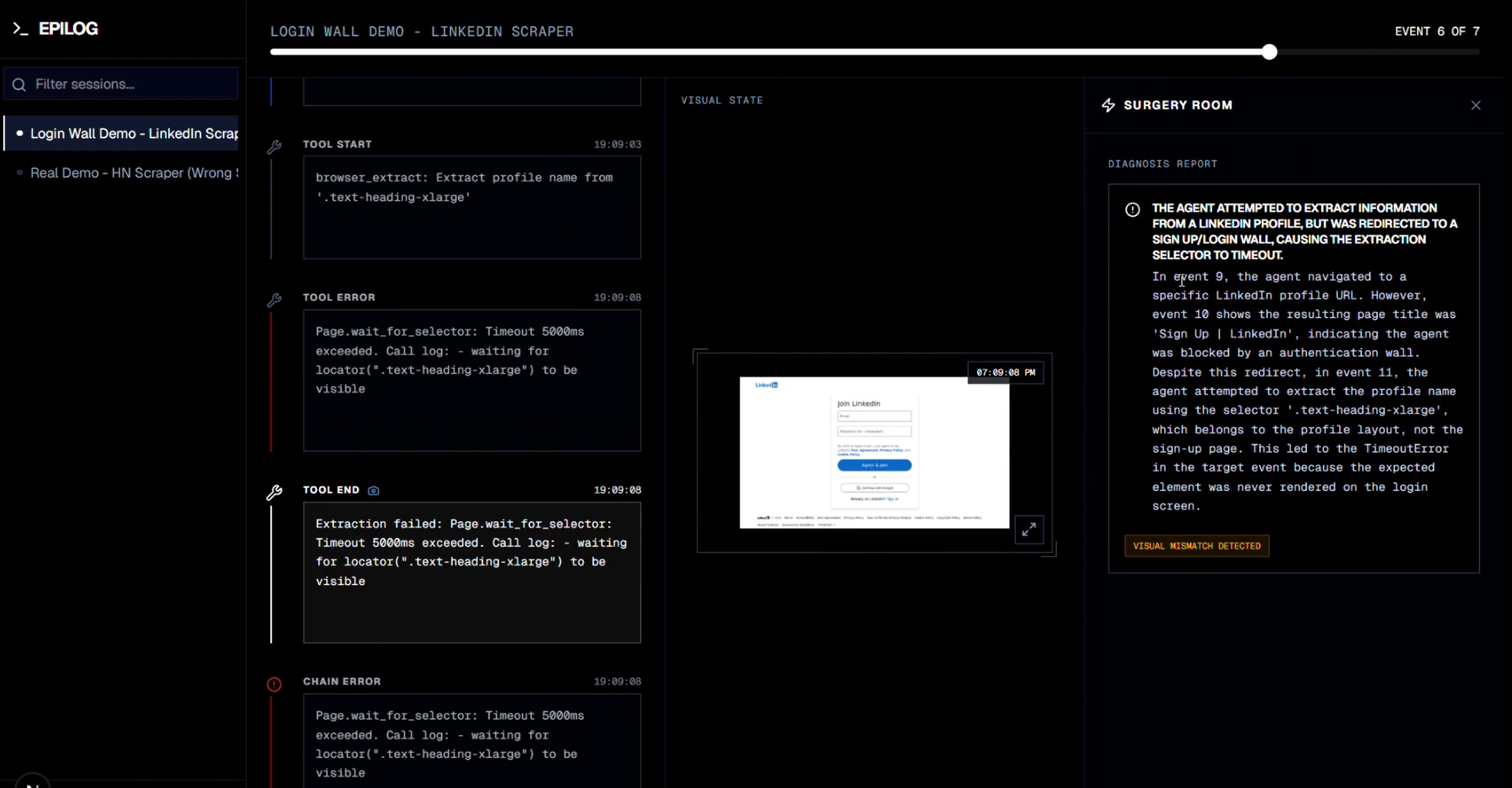Click the VISUAL MISMATCH DETECTED badge
This screenshot has width=1512, height=788.
pos(1196,545)
